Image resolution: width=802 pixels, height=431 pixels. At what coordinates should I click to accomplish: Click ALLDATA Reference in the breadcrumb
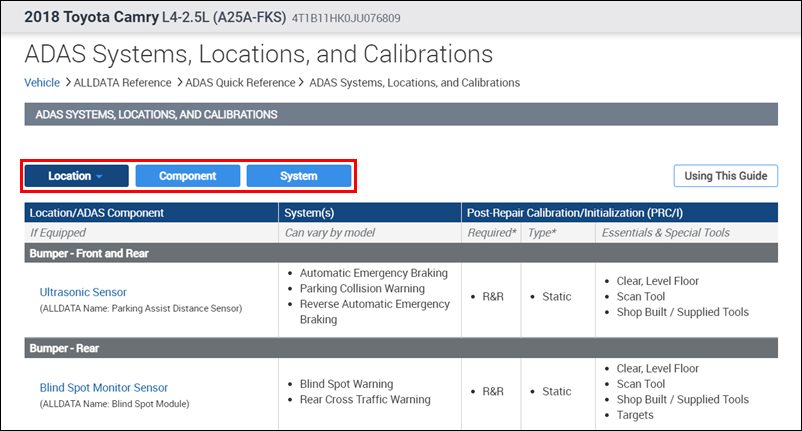tap(122, 83)
